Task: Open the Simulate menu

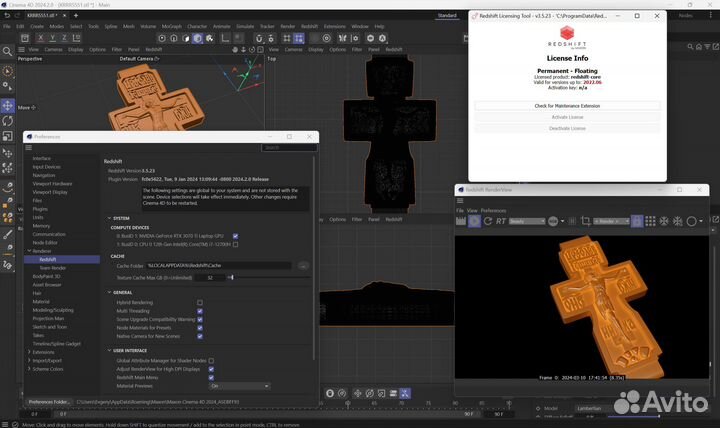Action: click(245, 27)
